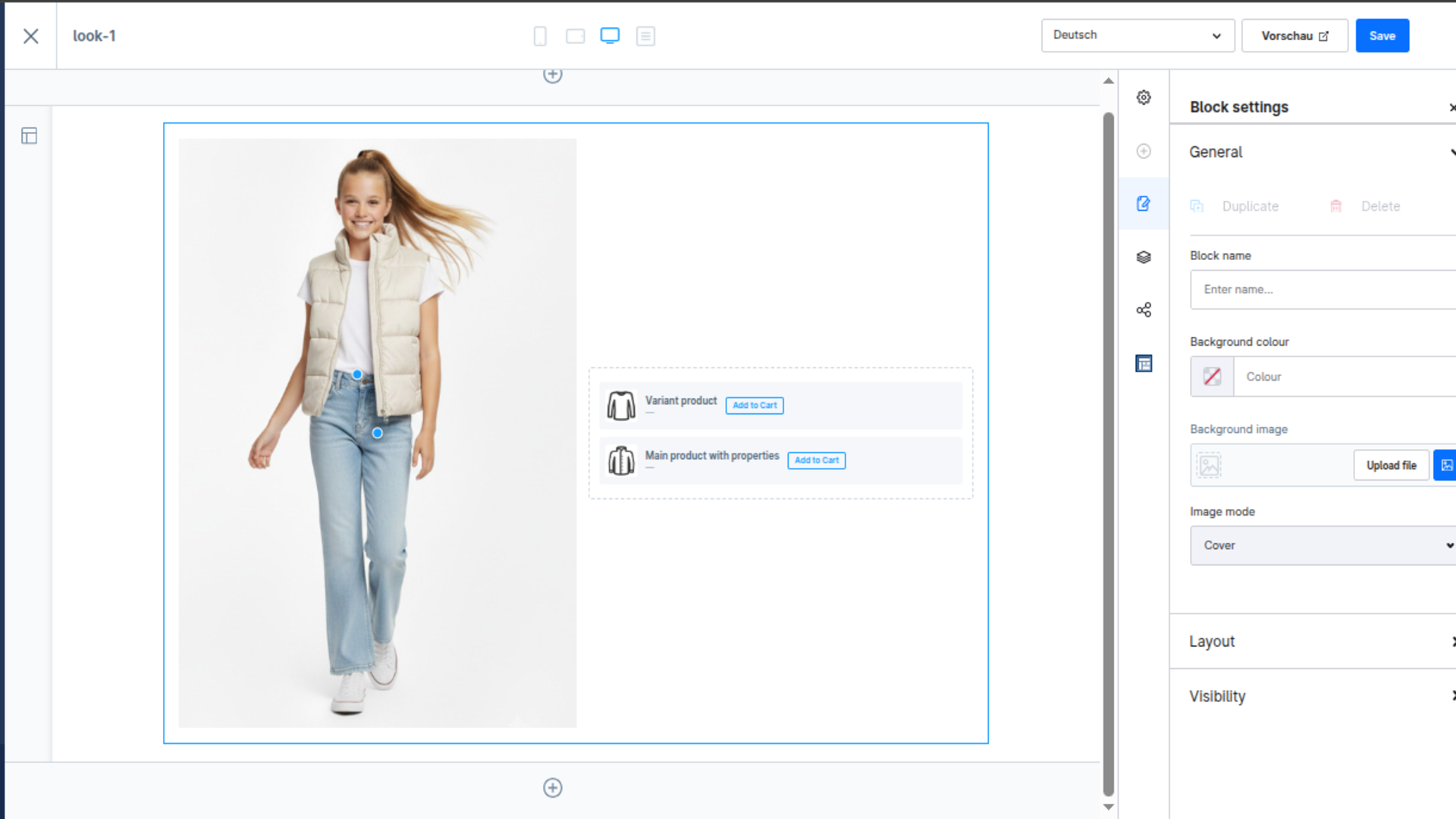Open data mapping share-nodes sidebar icon

tap(1144, 309)
